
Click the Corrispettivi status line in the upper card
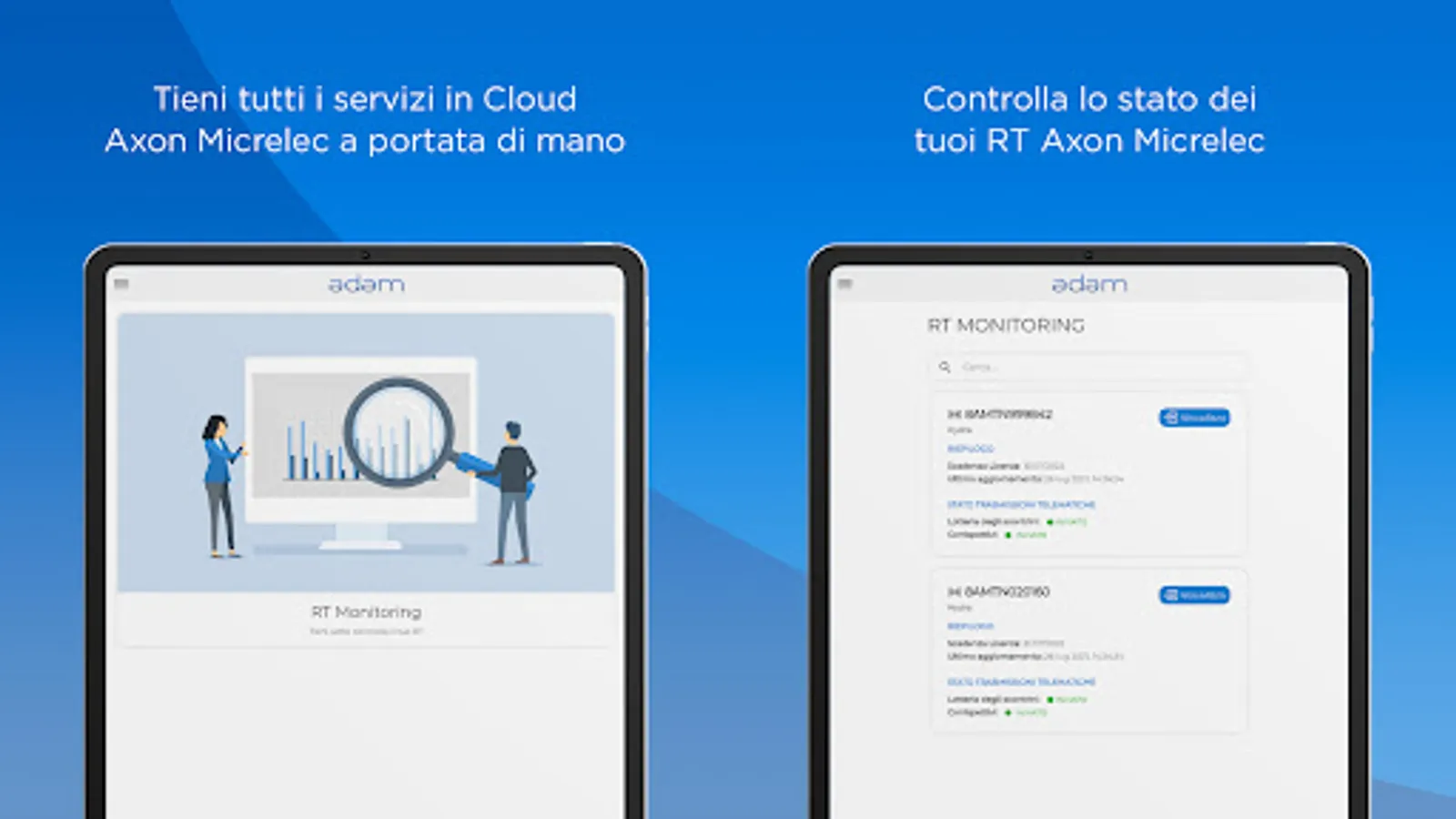997,534
